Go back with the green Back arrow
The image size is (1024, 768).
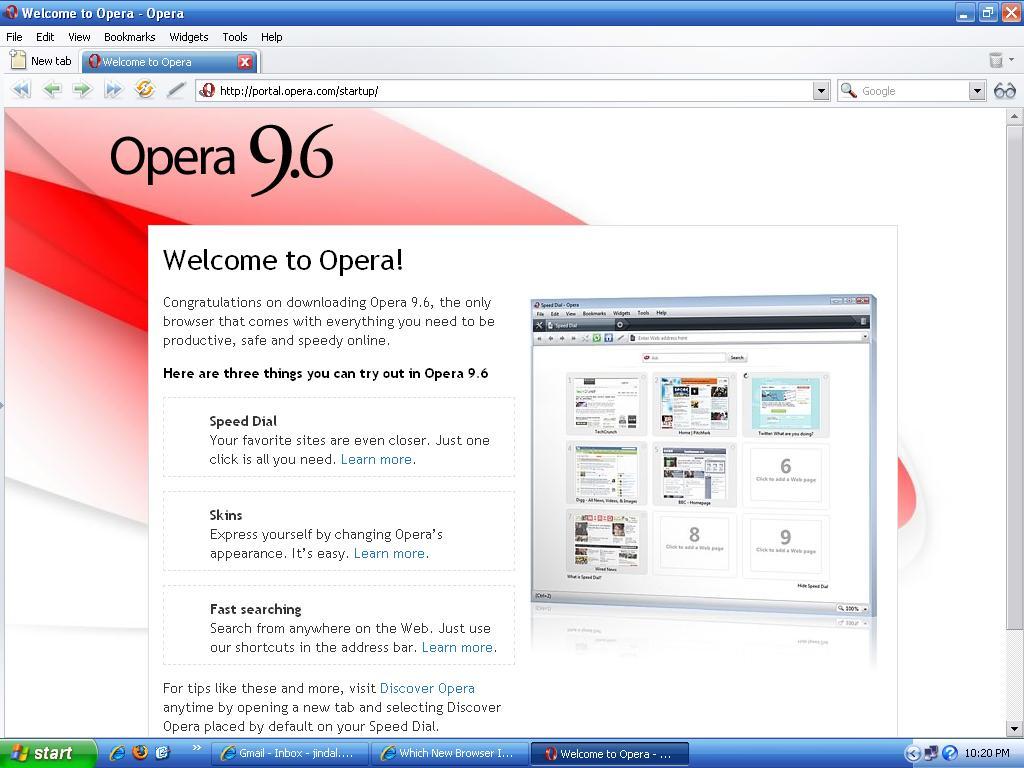(x=52, y=89)
